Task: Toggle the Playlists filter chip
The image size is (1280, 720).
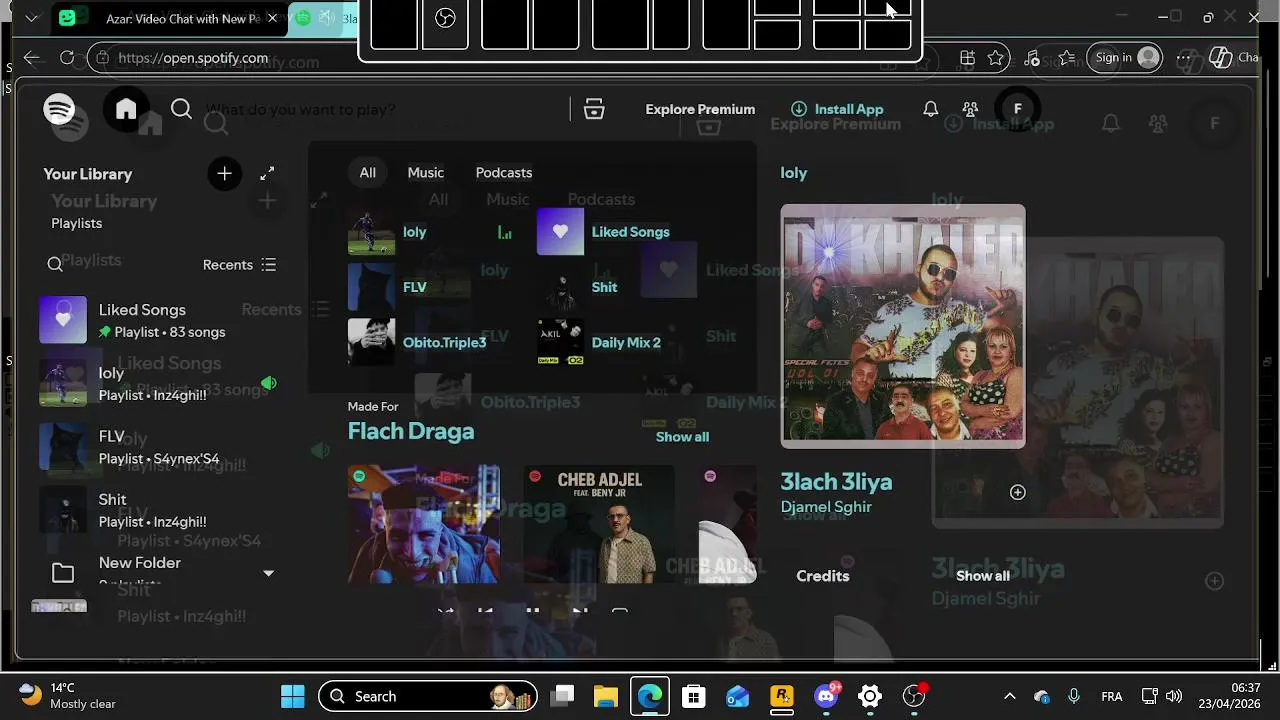Action: (77, 223)
